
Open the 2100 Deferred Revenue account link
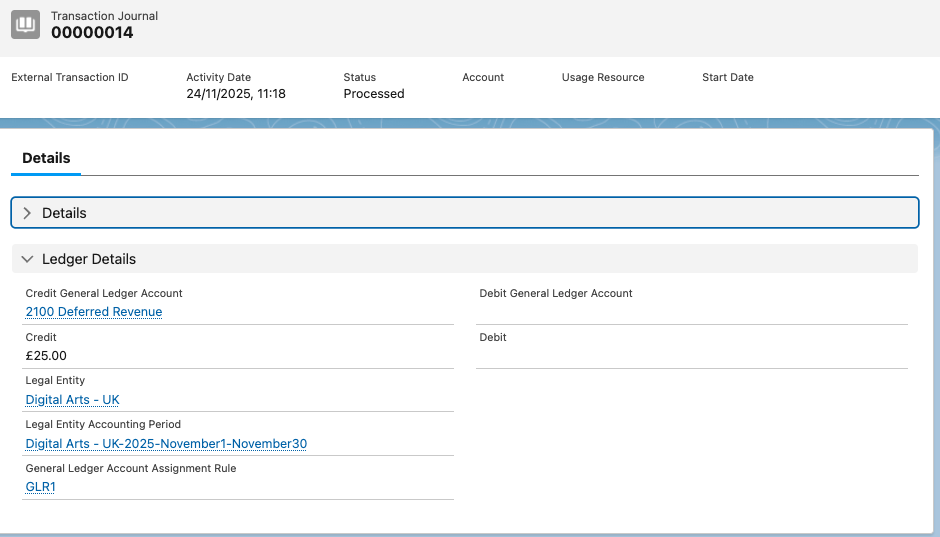[94, 312]
